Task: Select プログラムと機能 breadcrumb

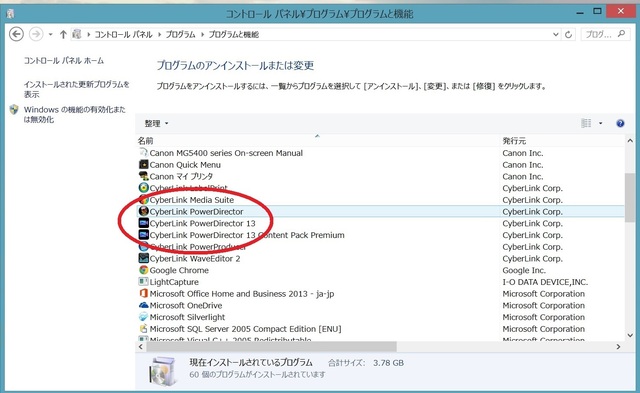Action: click(233, 35)
